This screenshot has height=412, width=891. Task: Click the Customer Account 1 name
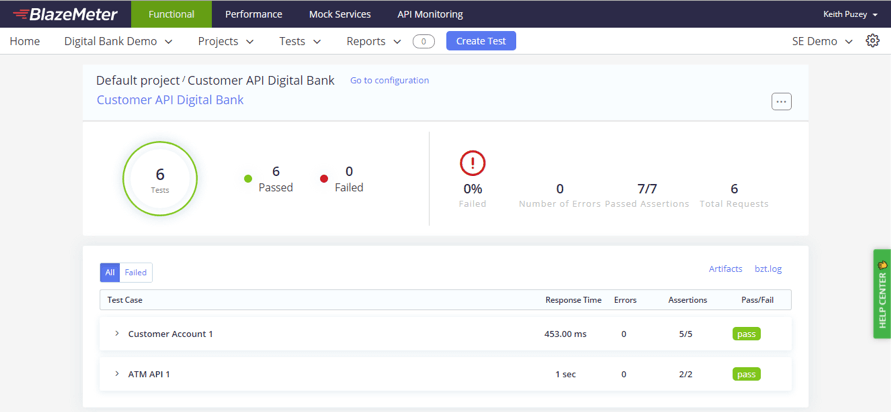170,334
